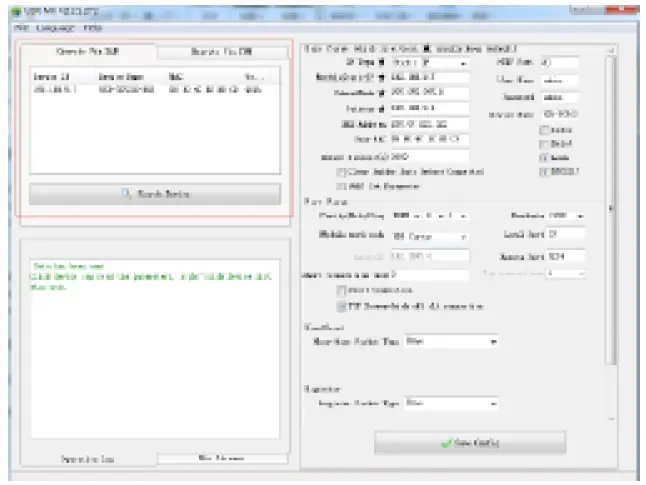The image size is (646, 485).
Task: Click the Local Port field
Action: (x=566, y=234)
